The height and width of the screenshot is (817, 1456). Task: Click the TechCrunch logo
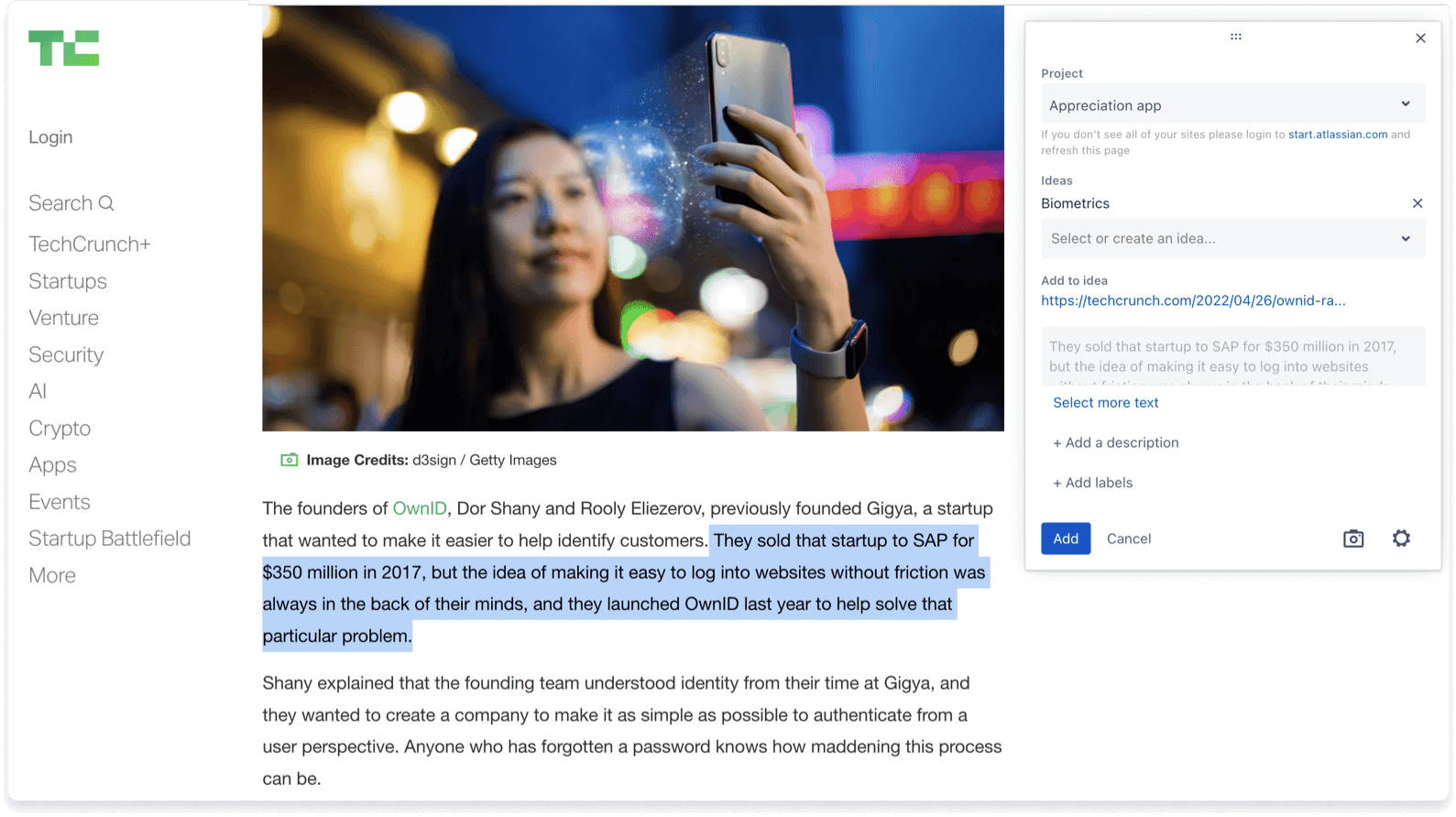click(x=63, y=49)
